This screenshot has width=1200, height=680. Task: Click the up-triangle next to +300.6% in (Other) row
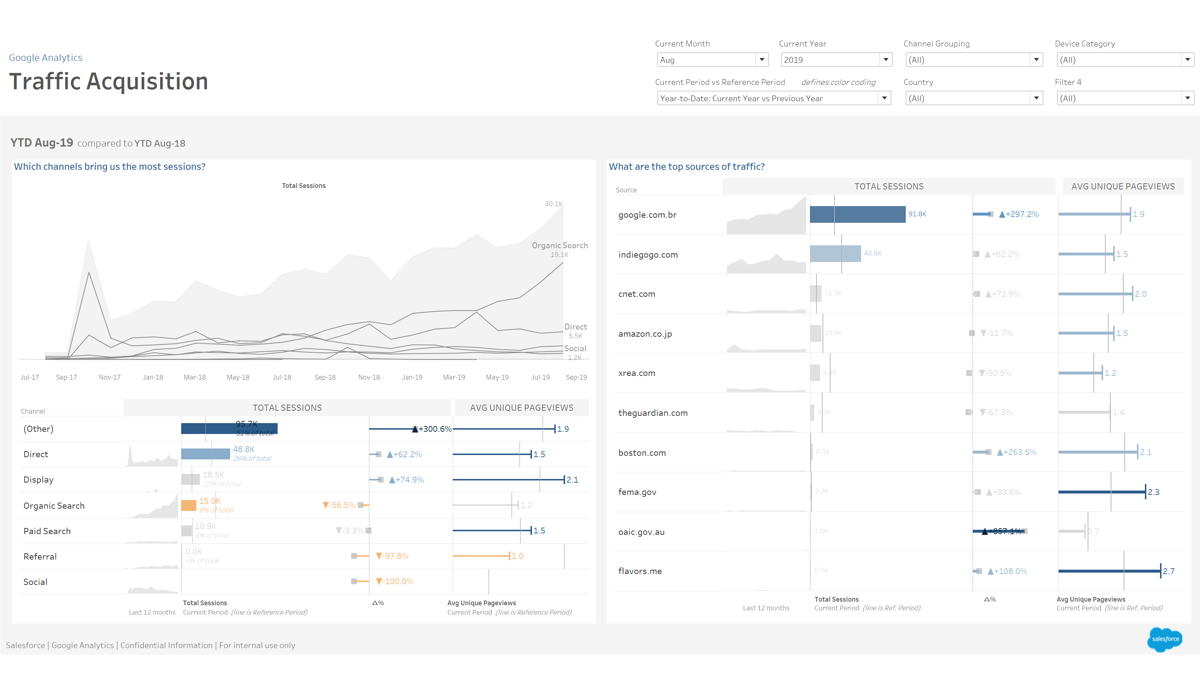pos(415,429)
